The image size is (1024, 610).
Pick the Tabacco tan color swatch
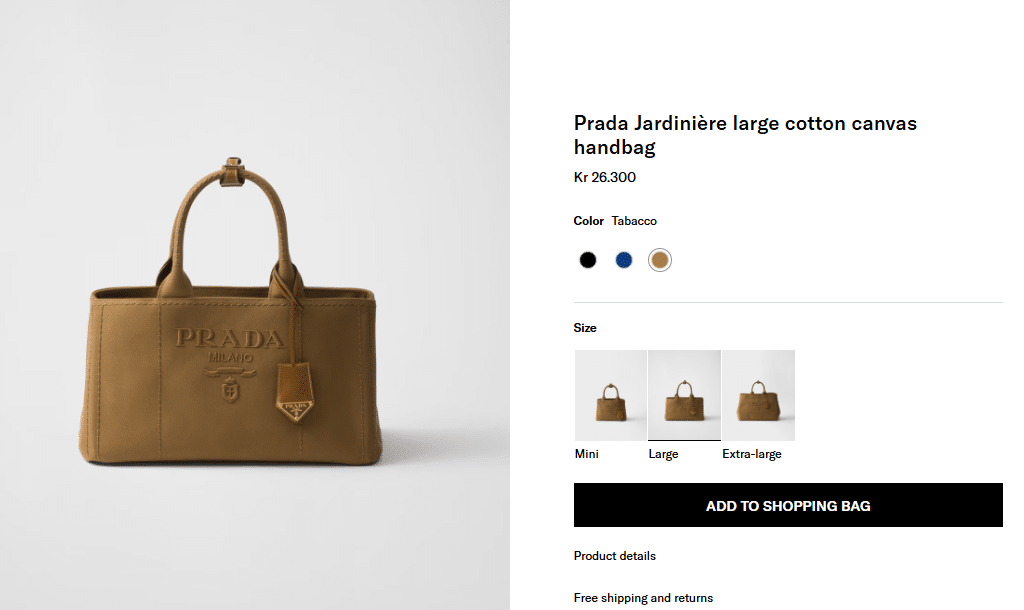(659, 260)
